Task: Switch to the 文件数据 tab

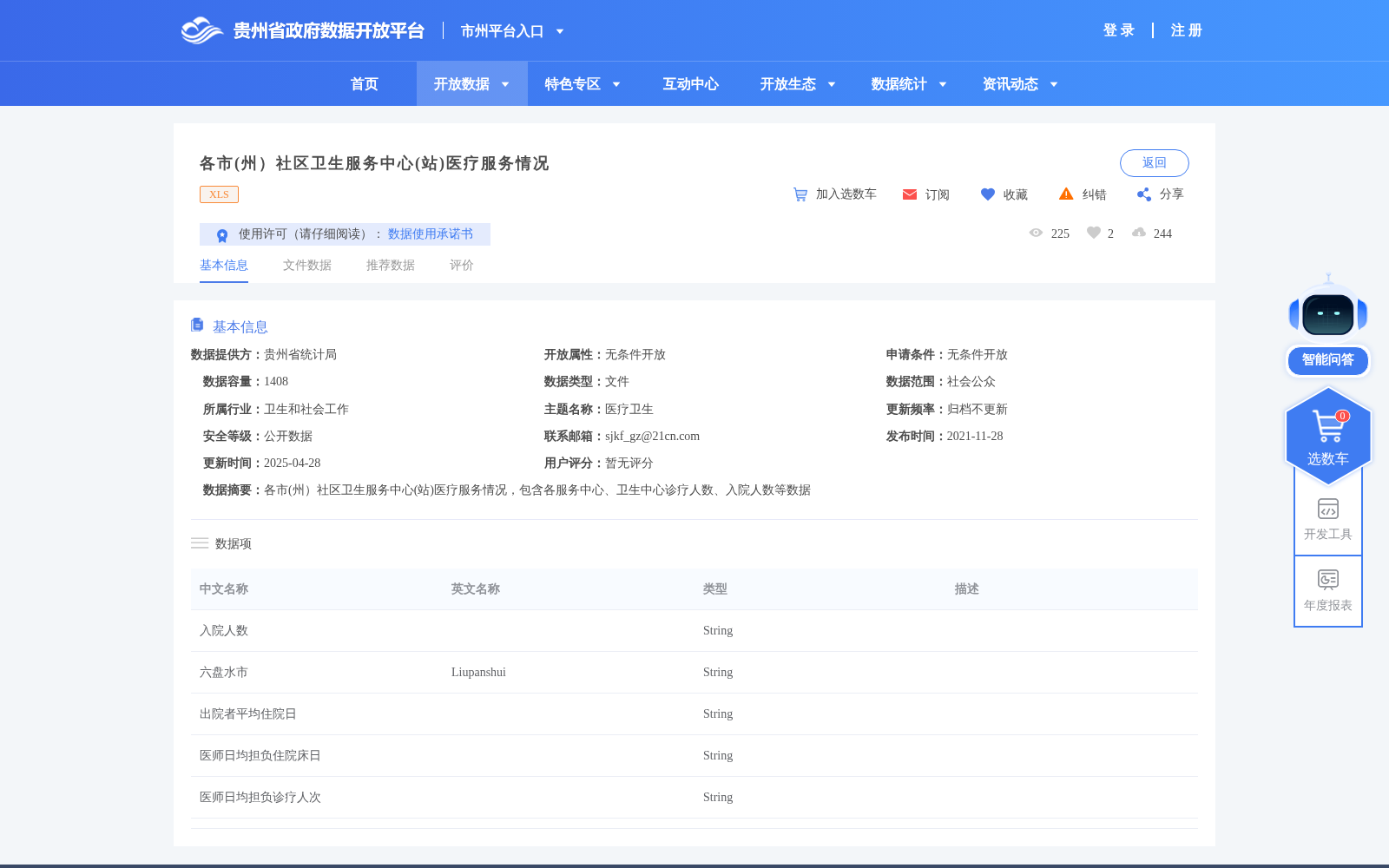Action: click(307, 266)
